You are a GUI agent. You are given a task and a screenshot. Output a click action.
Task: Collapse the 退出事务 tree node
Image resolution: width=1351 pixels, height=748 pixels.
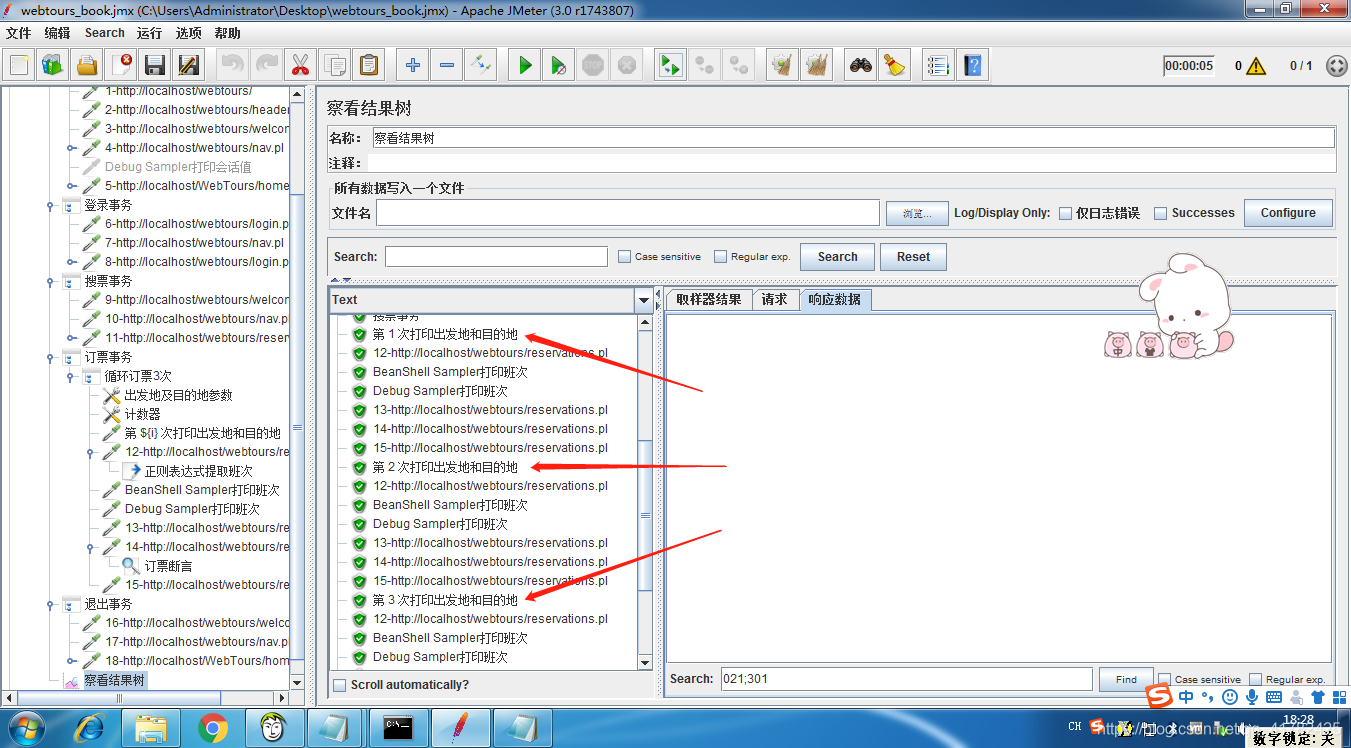coord(50,604)
